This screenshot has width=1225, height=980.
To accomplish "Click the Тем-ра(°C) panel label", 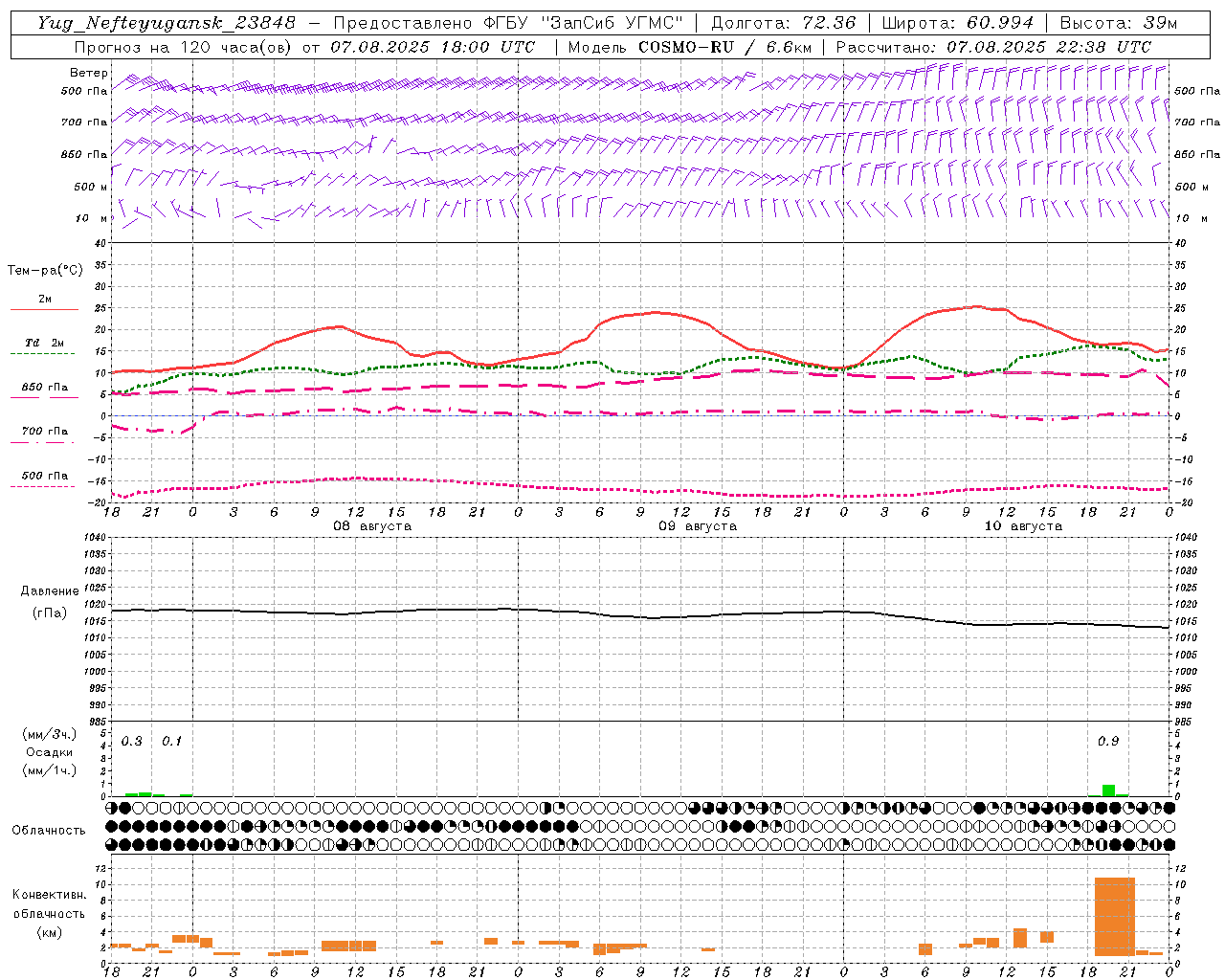I will [x=45, y=271].
